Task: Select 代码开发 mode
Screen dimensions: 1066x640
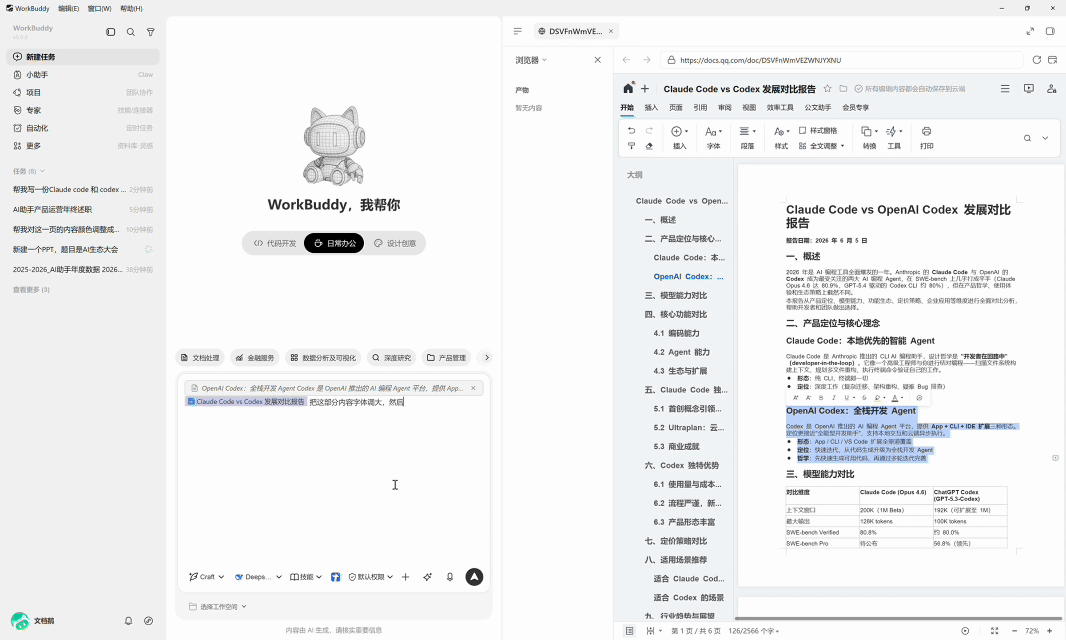Action: coord(275,243)
